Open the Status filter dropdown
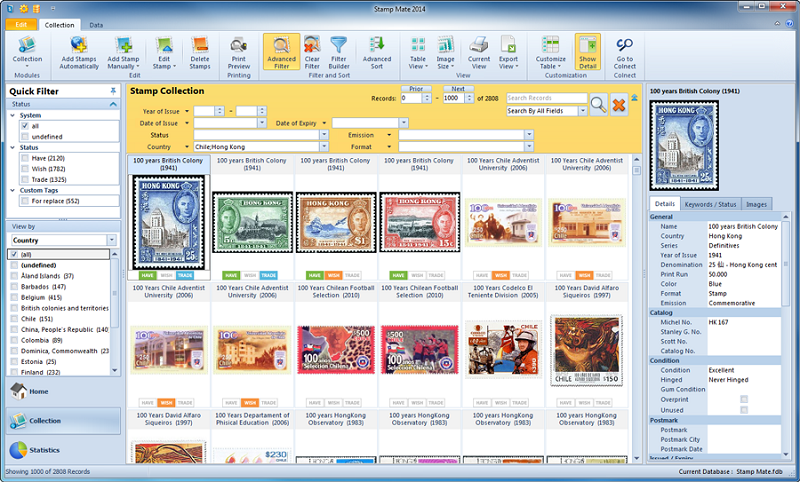This screenshot has width=800, height=482. pyautogui.click(x=324, y=135)
